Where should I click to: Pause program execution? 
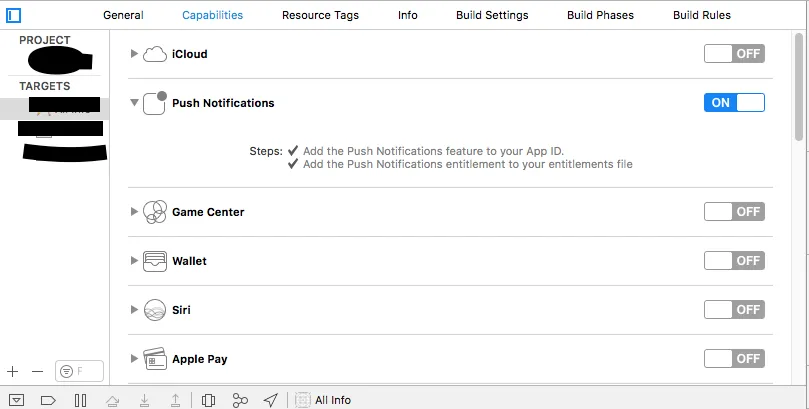coord(80,400)
